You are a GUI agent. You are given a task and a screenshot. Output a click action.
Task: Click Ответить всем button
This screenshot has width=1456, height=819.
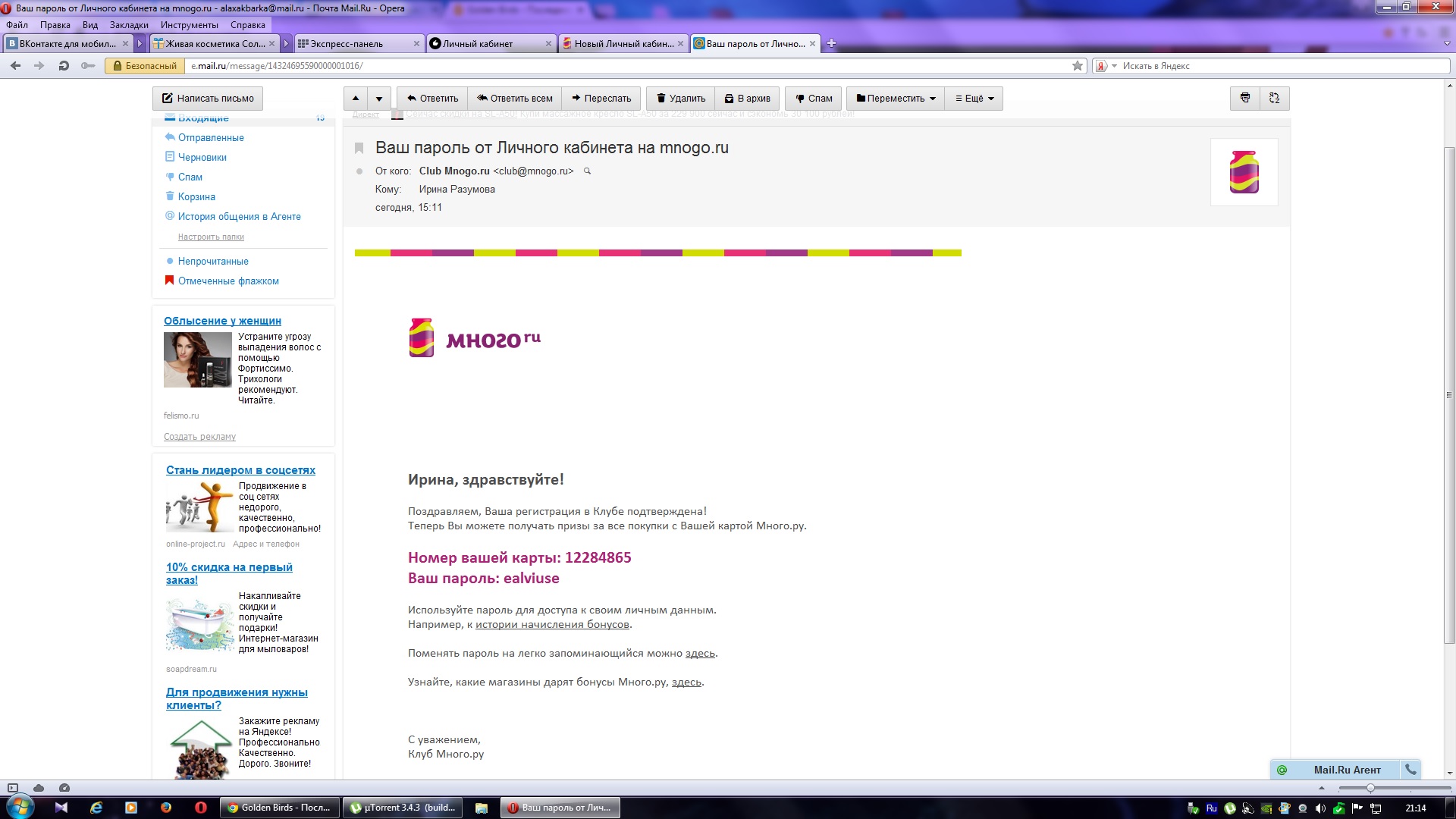(515, 99)
